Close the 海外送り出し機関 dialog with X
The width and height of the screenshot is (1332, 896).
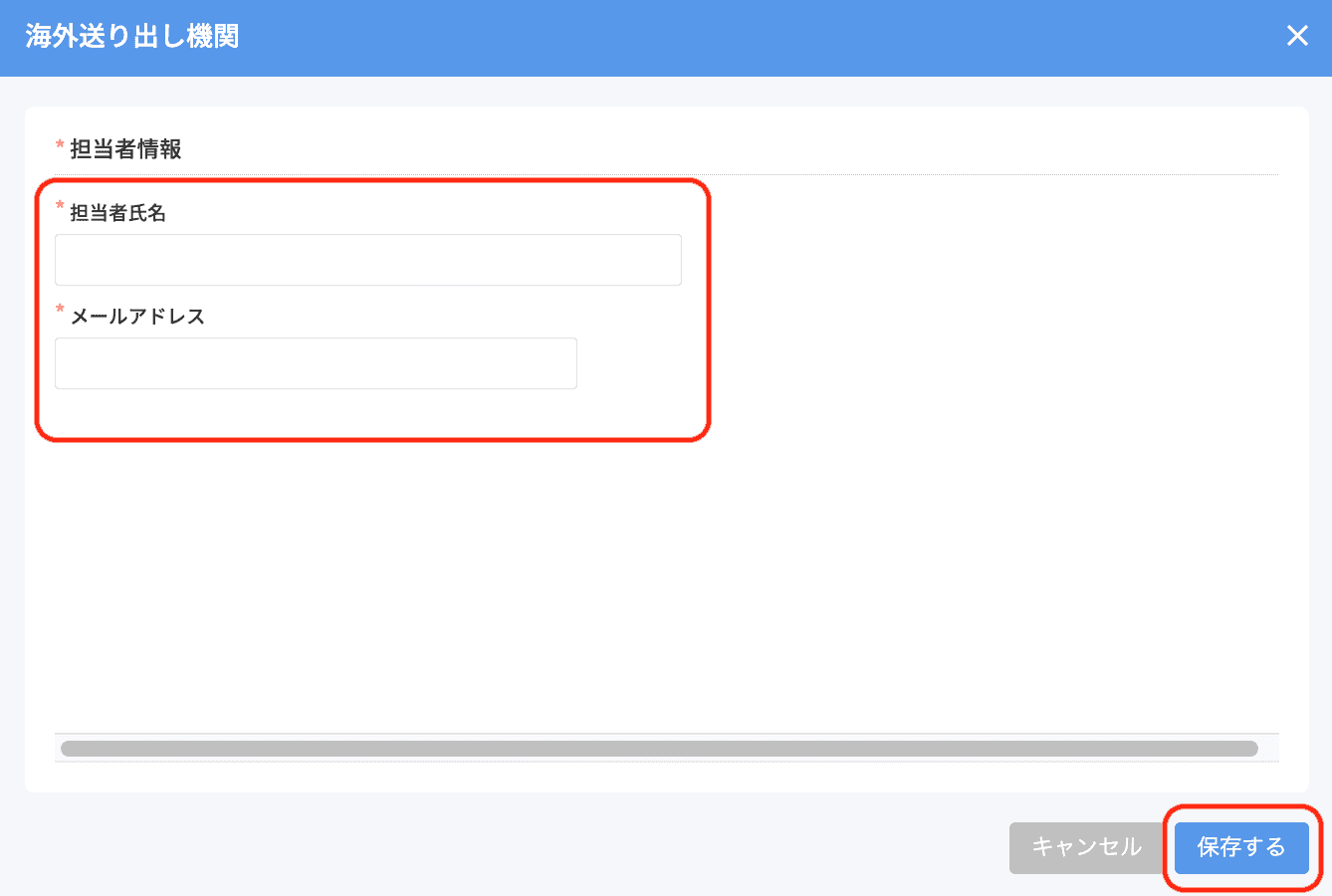tap(1297, 36)
